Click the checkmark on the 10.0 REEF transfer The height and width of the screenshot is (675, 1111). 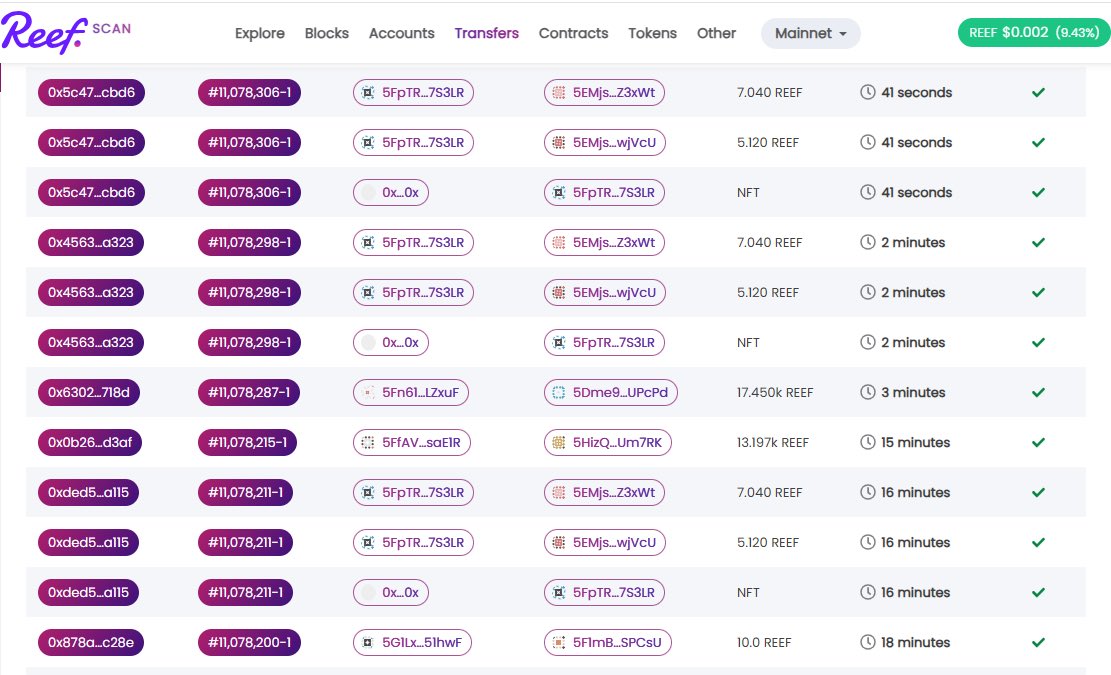tap(1038, 642)
